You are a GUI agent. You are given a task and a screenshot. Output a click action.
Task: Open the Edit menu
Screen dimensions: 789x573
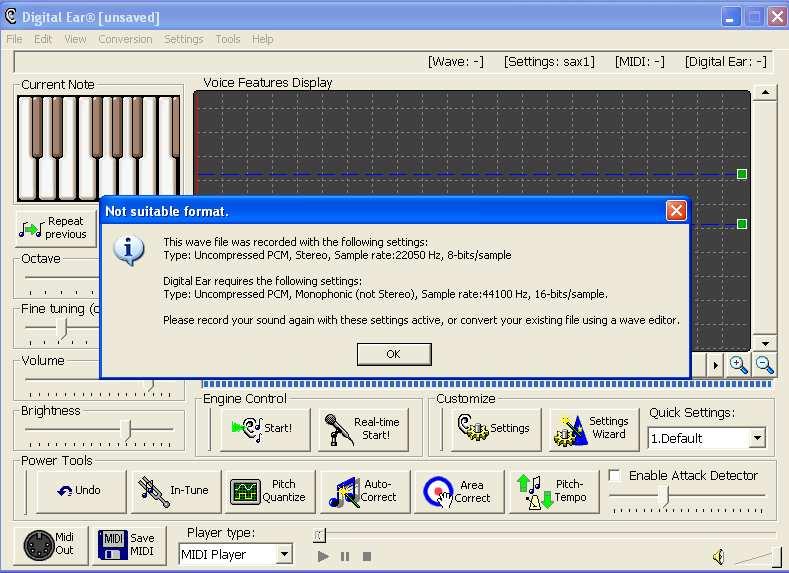[x=43, y=39]
